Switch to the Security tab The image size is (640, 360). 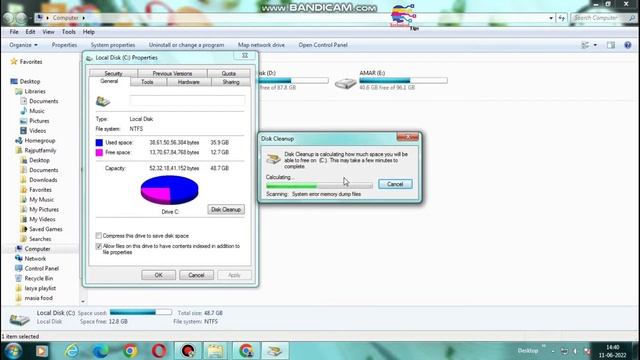pyautogui.click(x=113, y=73)
